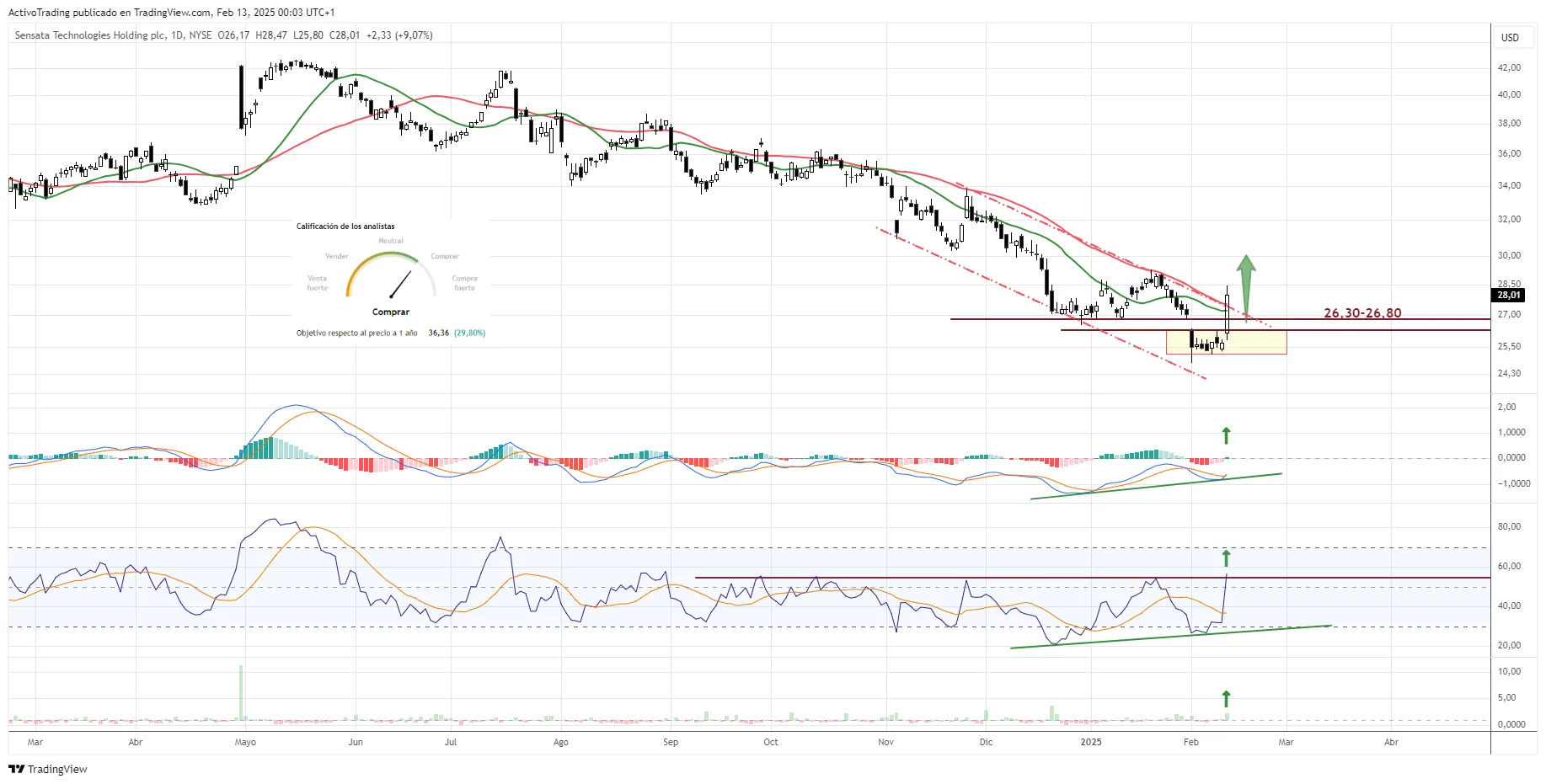The width and height of the screenshot is (1546, 784).
Task: Click the TradingView logo at bottom left
Action: coord(48,769)
